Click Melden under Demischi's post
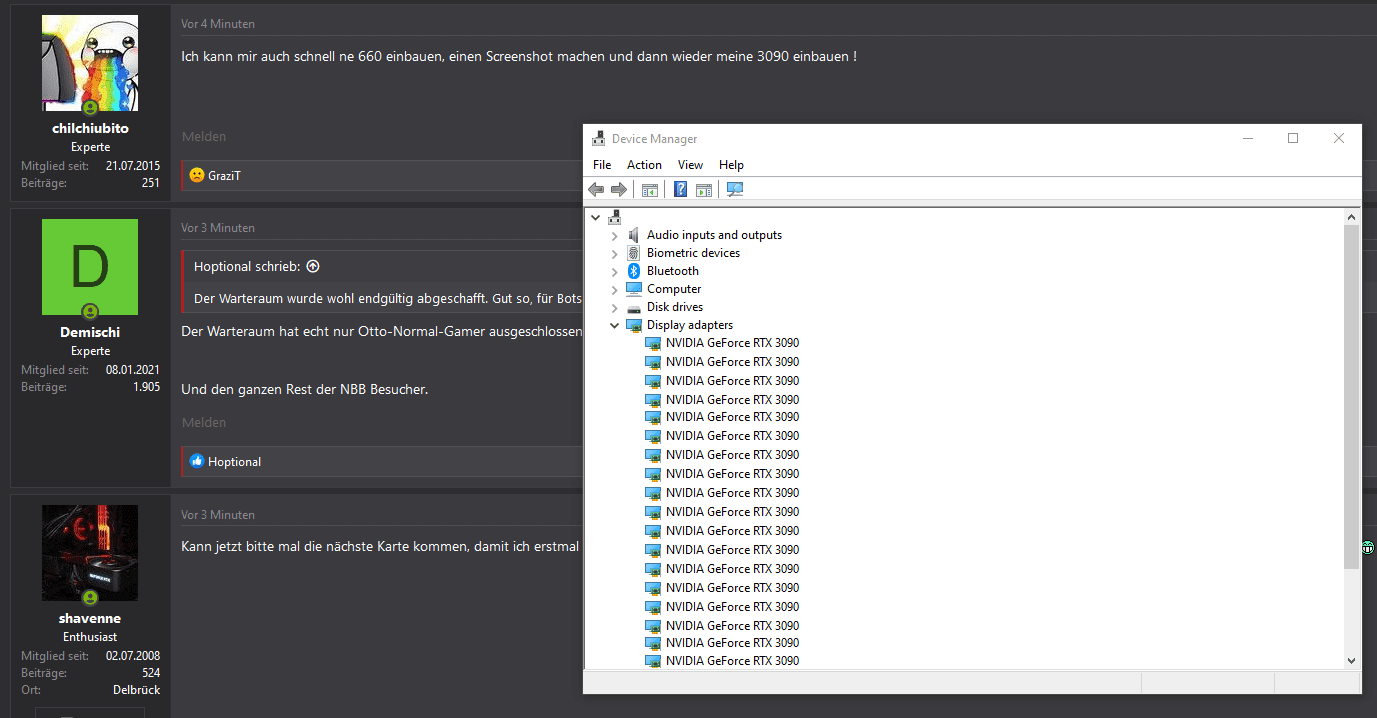Image resolution: width=1377 pixels, height=718 pixels. pos(204,424)
